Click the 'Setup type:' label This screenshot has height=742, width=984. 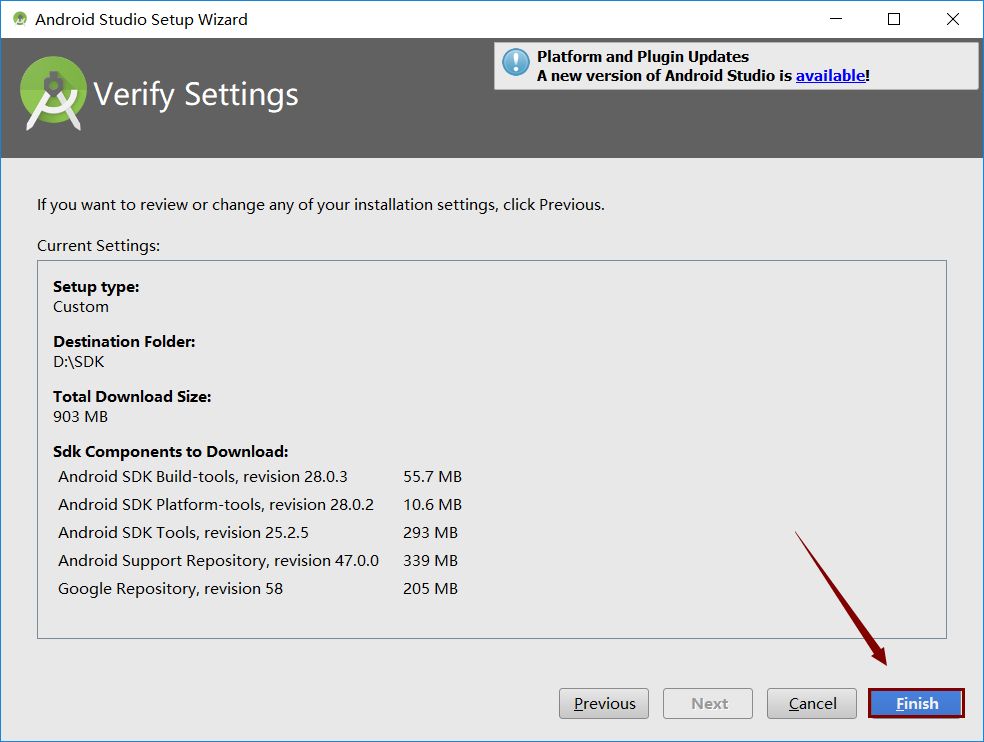96,287
